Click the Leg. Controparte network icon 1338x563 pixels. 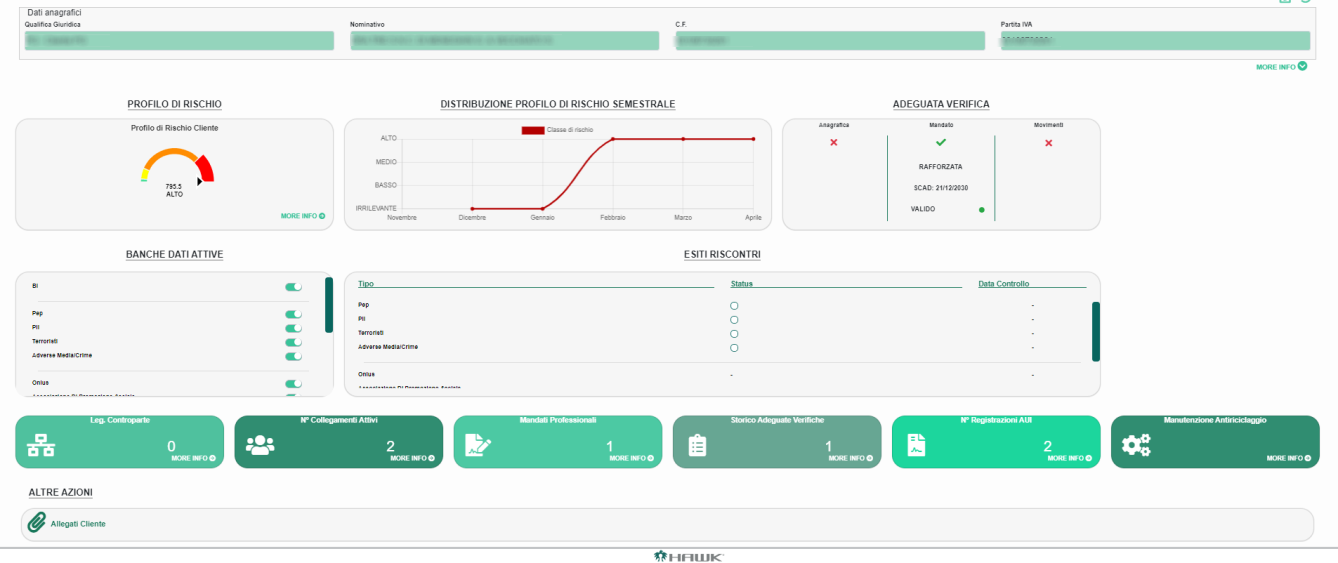(x=41, y=447)
